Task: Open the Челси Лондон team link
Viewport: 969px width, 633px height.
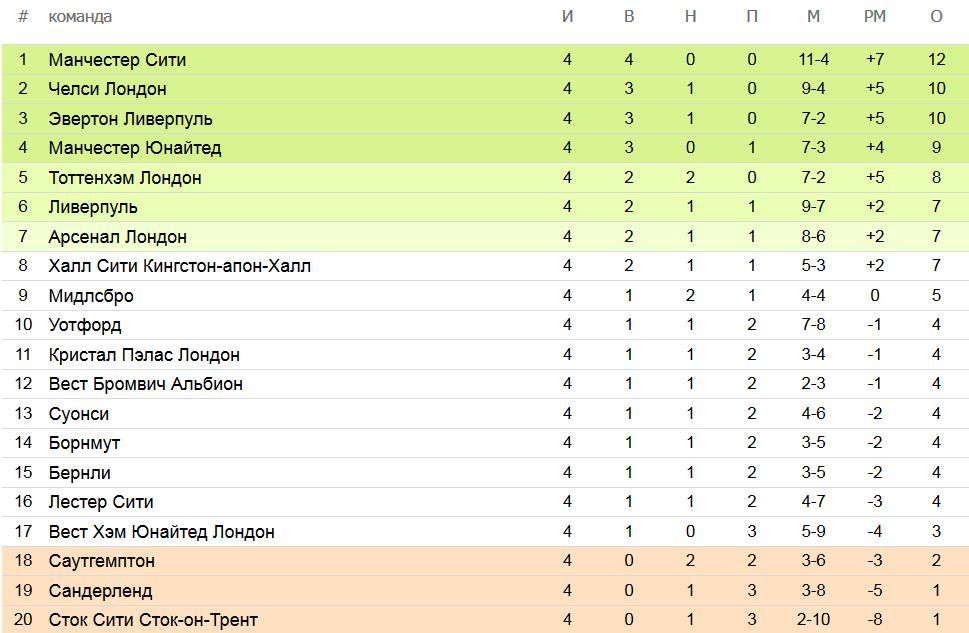Action: click(x=107, y=89)
